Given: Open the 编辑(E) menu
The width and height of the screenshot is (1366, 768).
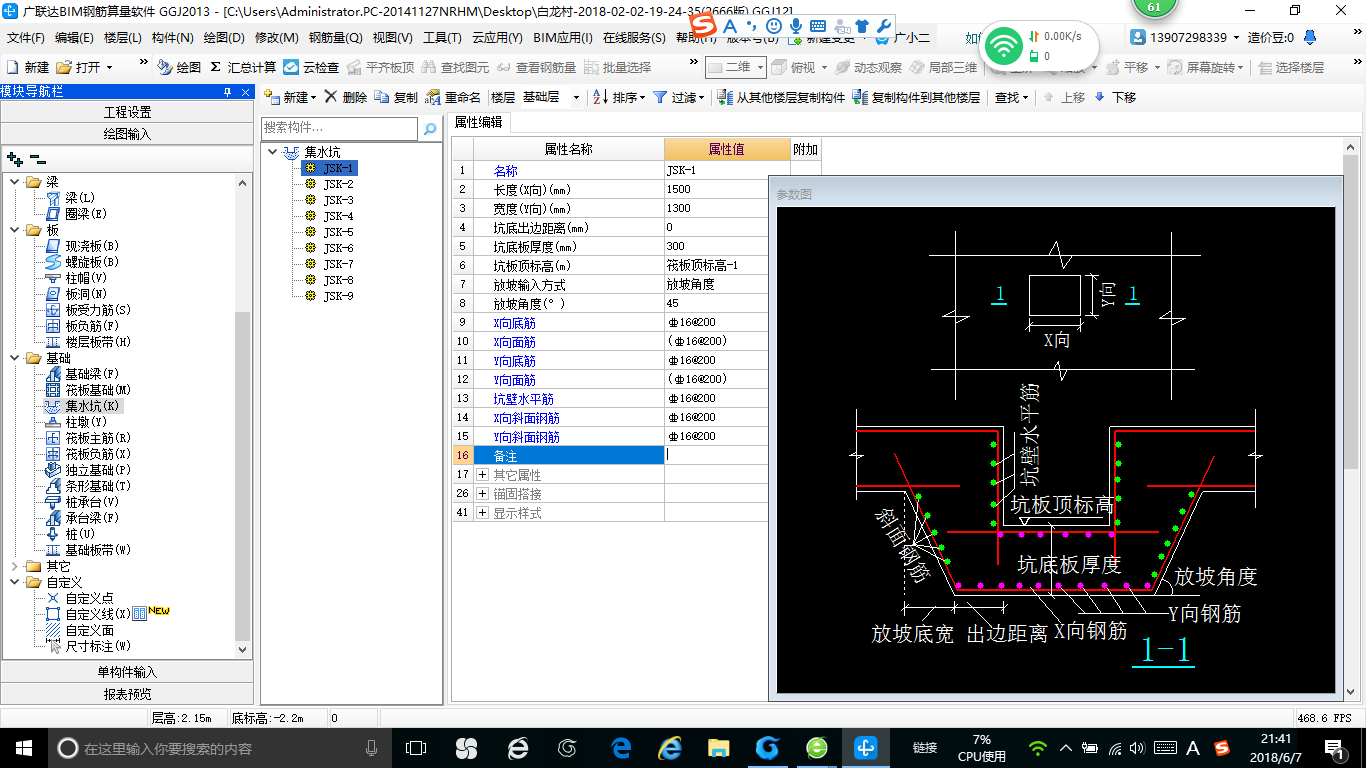Looking at the screenshot, I should point(74,38).
